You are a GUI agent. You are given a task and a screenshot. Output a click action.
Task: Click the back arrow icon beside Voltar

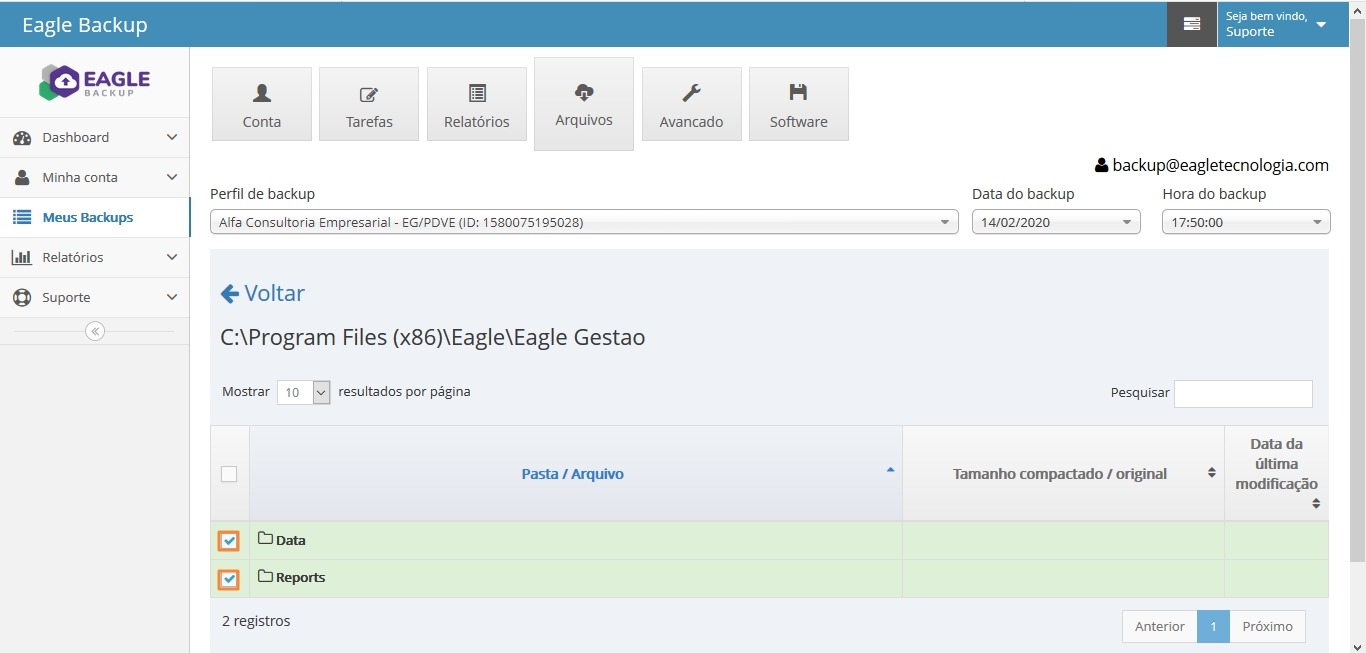click(230, 294)
